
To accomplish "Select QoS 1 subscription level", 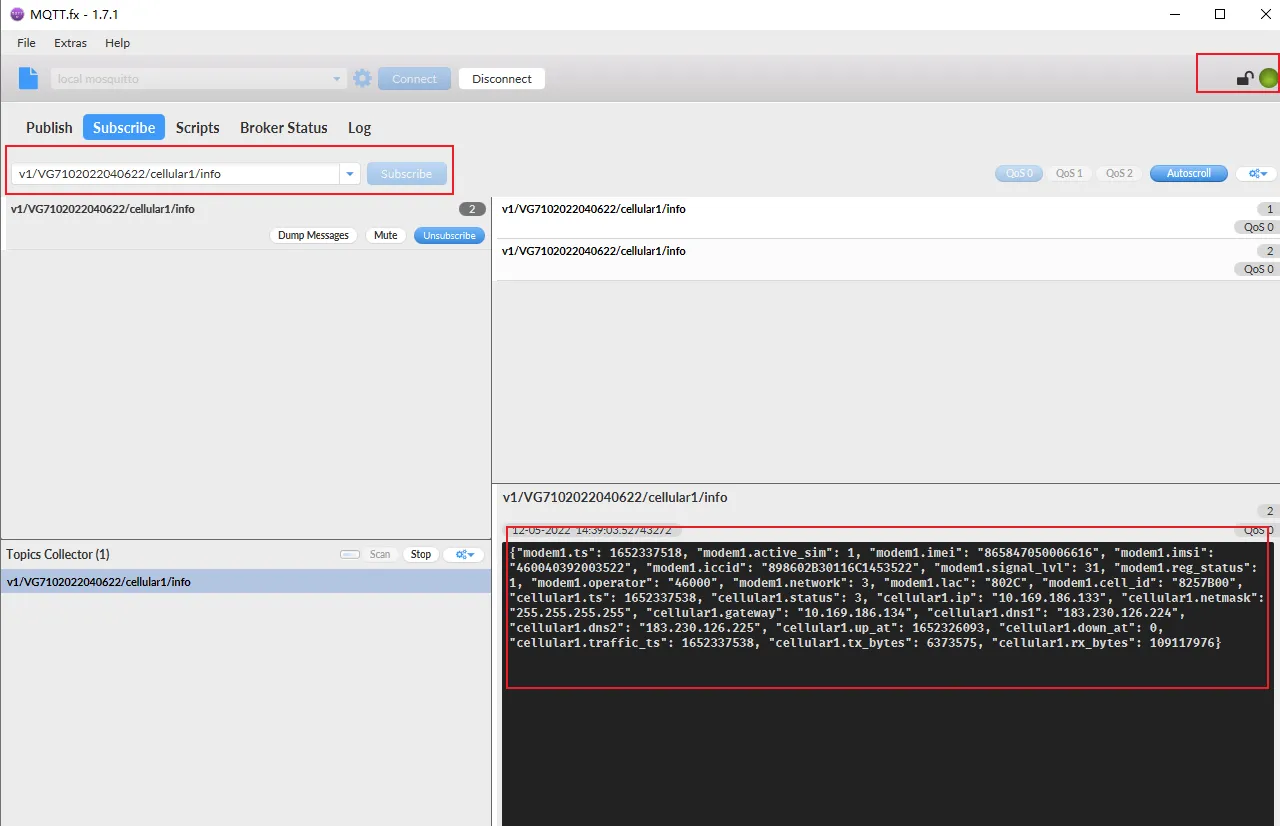I will [1069, 174].
